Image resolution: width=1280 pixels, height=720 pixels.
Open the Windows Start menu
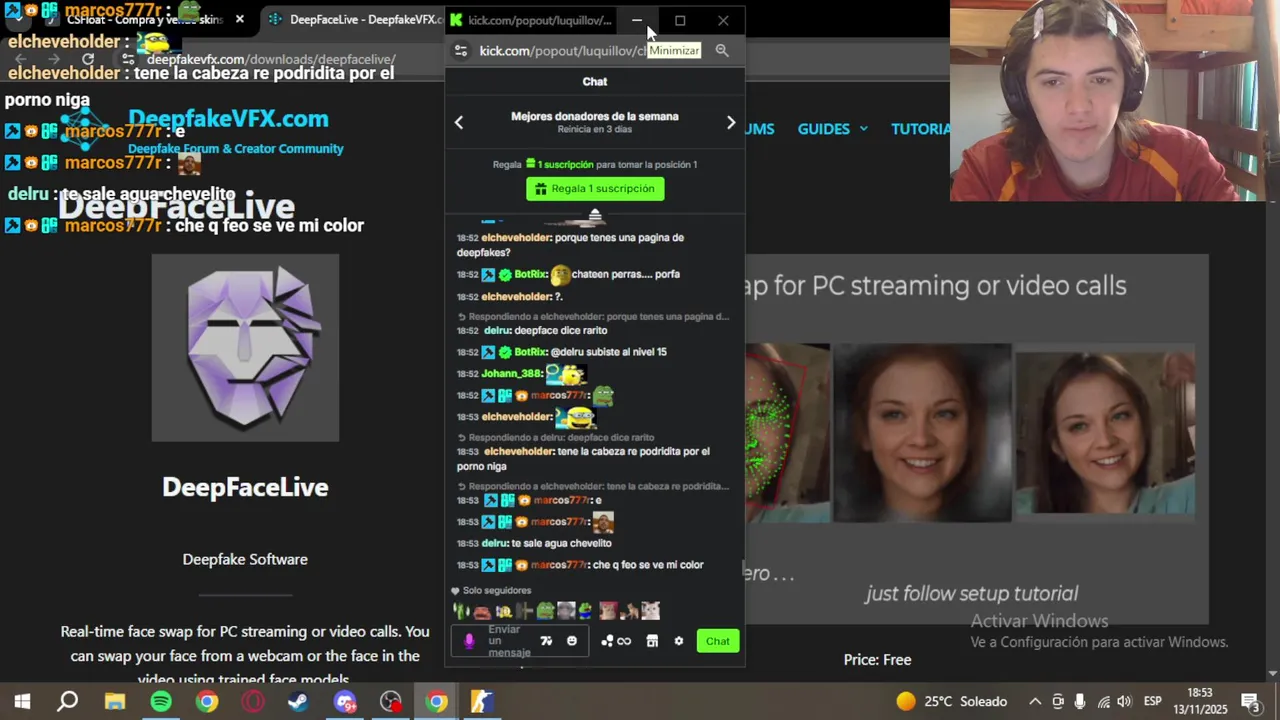pyautogui.click(x=22, y=702)
